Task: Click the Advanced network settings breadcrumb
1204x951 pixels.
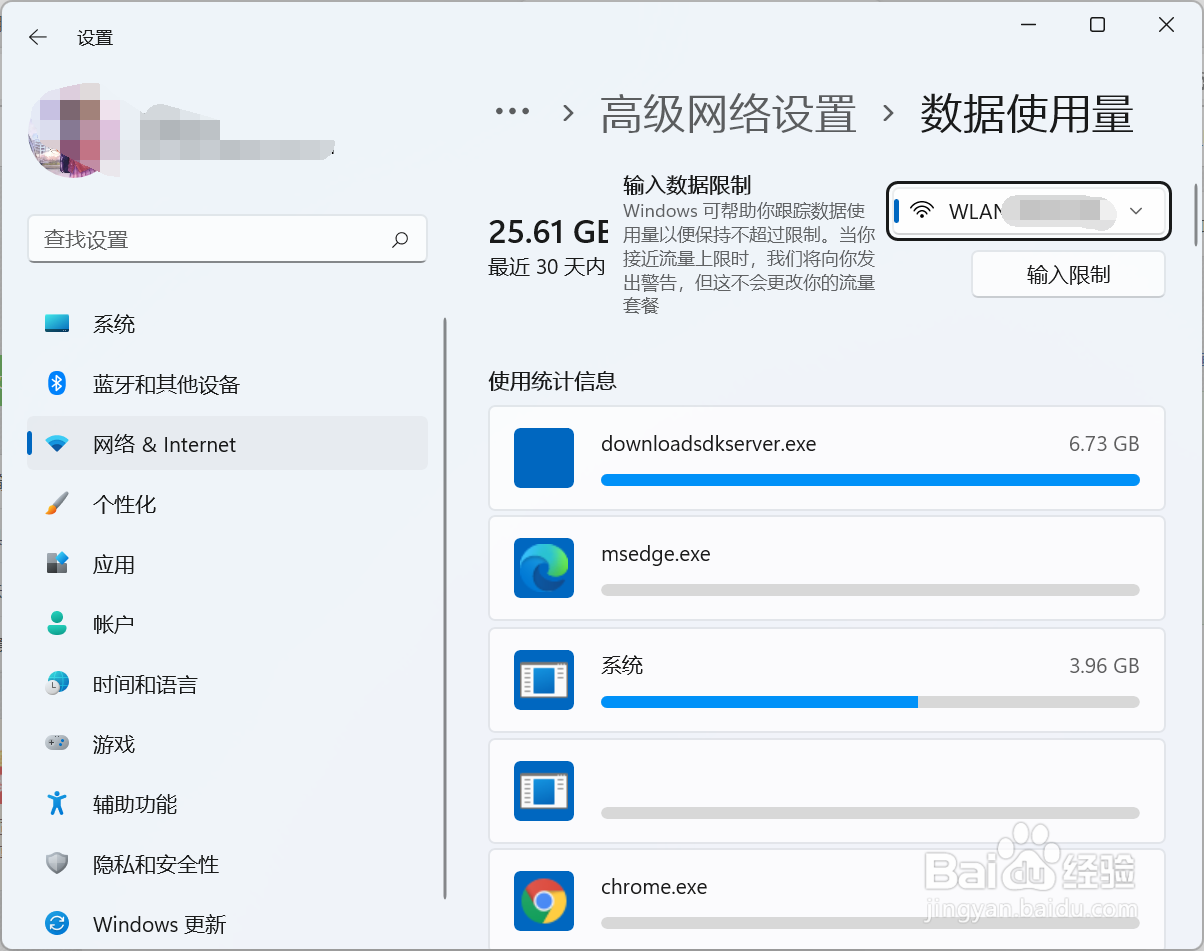Action: point(728,113)
